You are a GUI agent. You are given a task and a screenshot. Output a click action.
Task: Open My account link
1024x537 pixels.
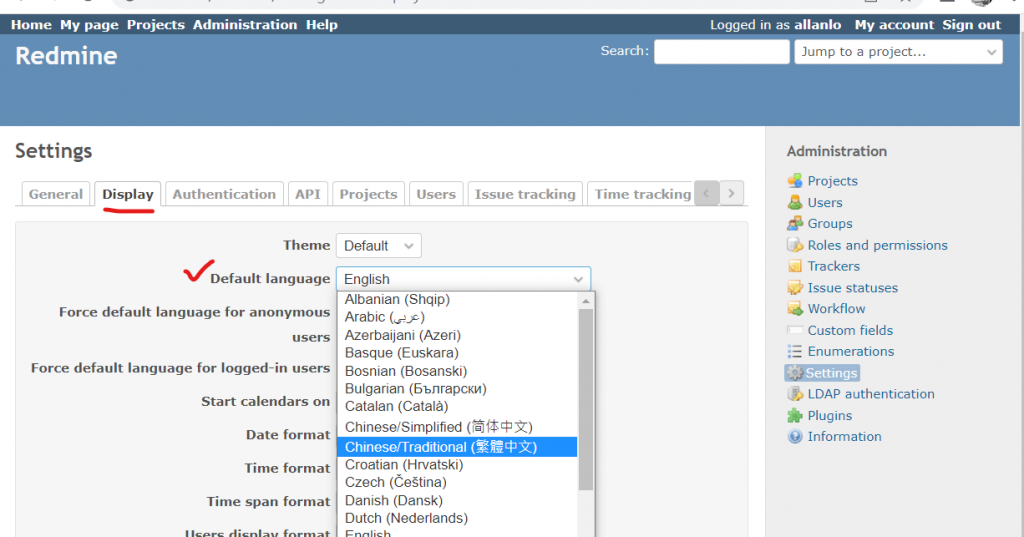pyautogui.click(x=894, y=25)
